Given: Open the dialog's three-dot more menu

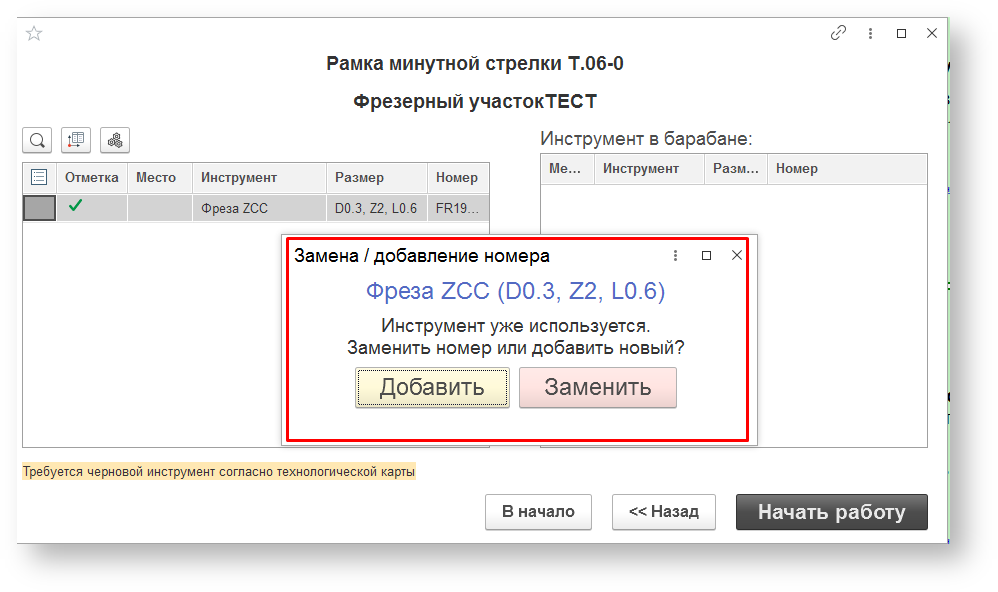Looking at the screenshot, I should pyautogui.click(x=676, y=256).
